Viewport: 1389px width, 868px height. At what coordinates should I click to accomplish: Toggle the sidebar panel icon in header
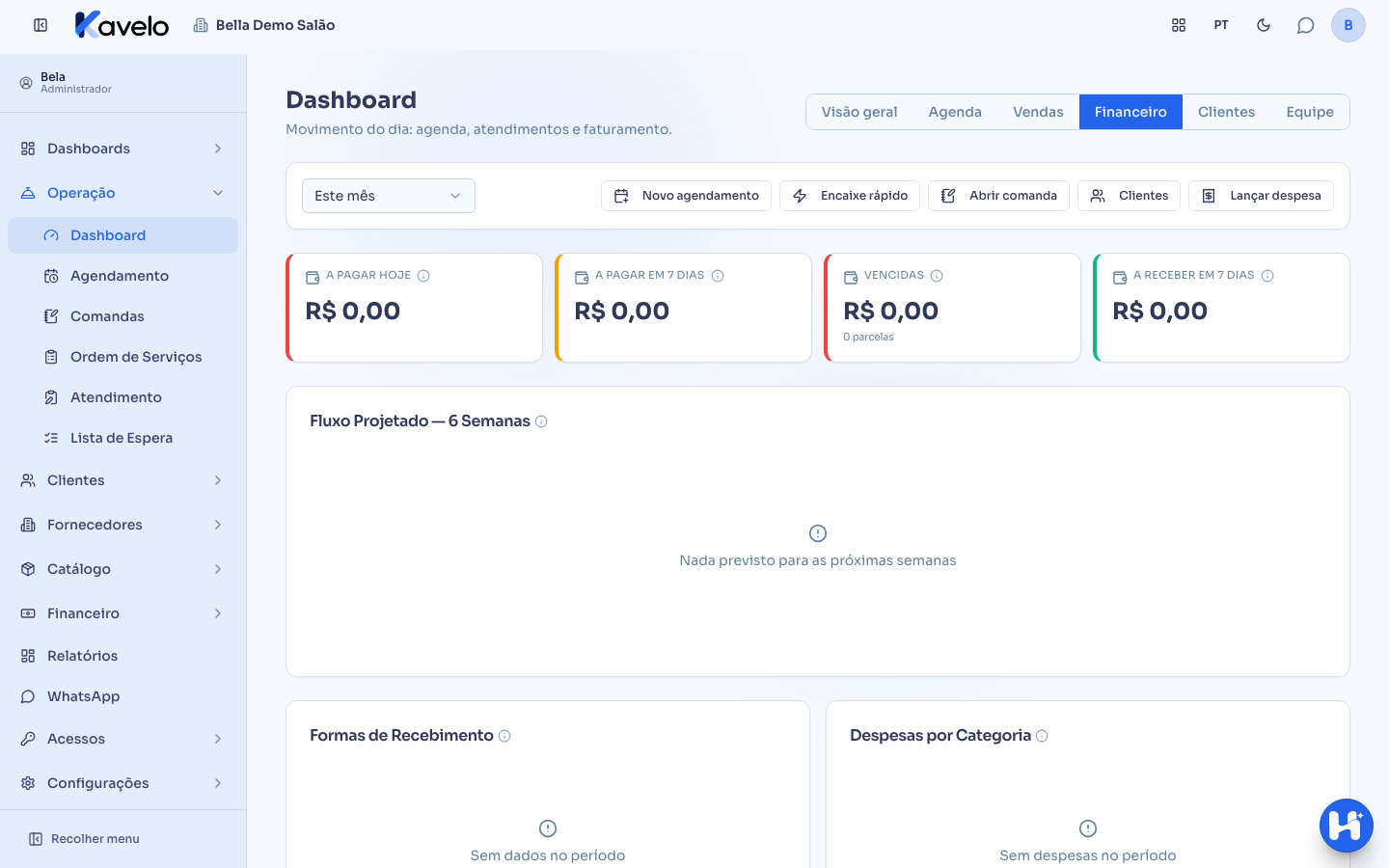(41, 25)
